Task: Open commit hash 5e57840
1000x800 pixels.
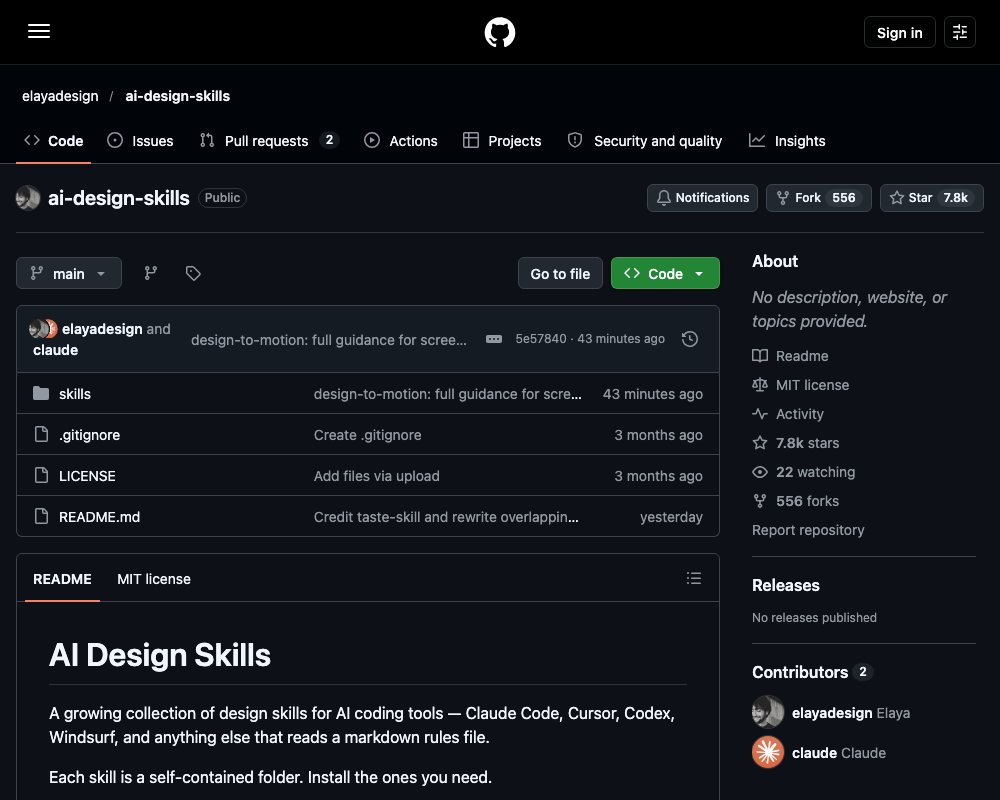Action: point(541,339)
